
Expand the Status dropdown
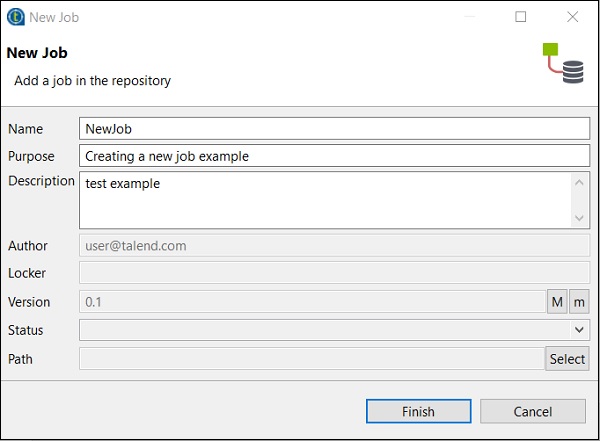[579, 329]
